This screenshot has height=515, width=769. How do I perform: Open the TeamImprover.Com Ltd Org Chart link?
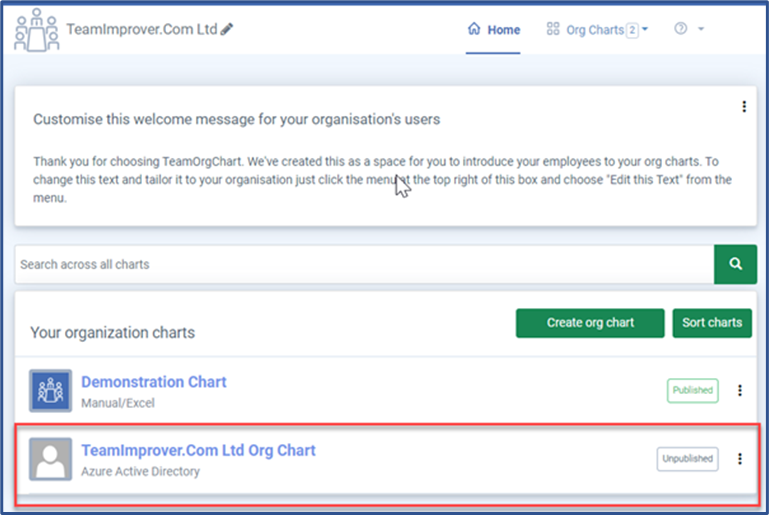click(198, 451)
